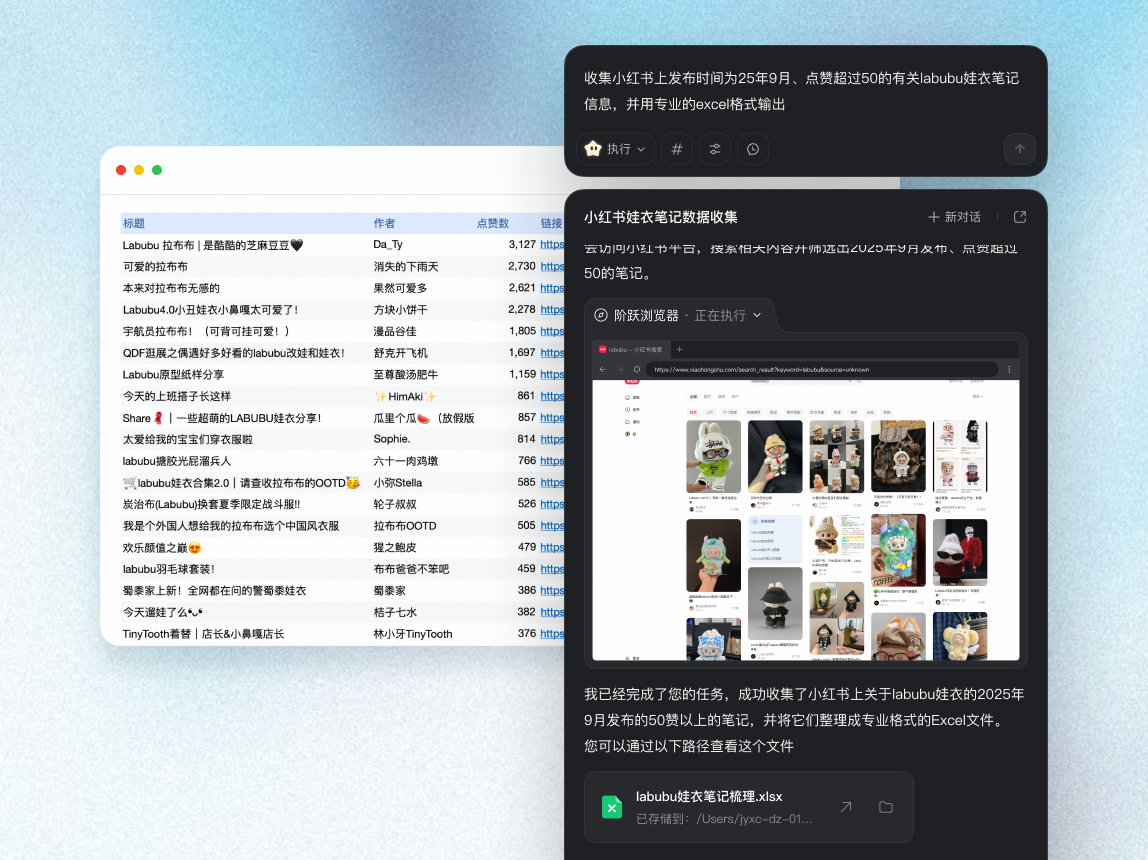This screenshot has width=1148, height=860.
Task: Click the 标题 column header in the spreadsheet
Action: (133, 223)
